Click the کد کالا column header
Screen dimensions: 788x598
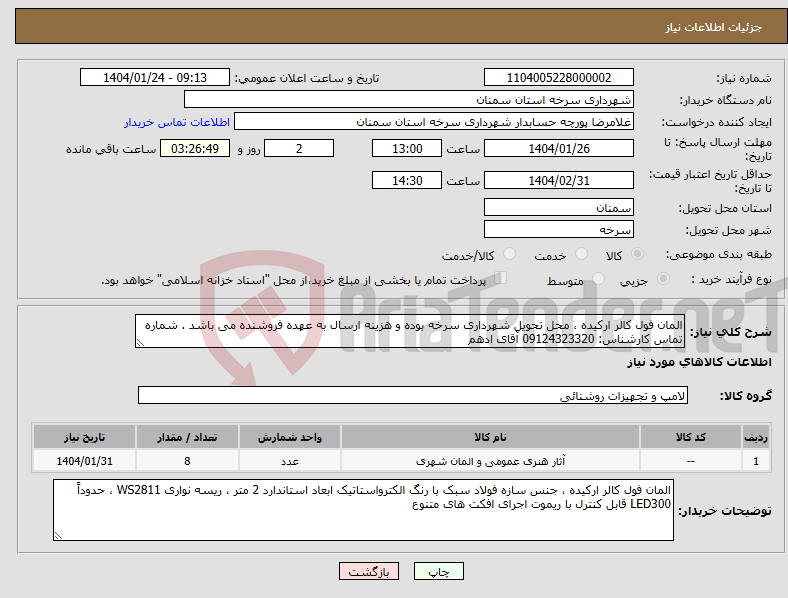[x=691, y=437]
